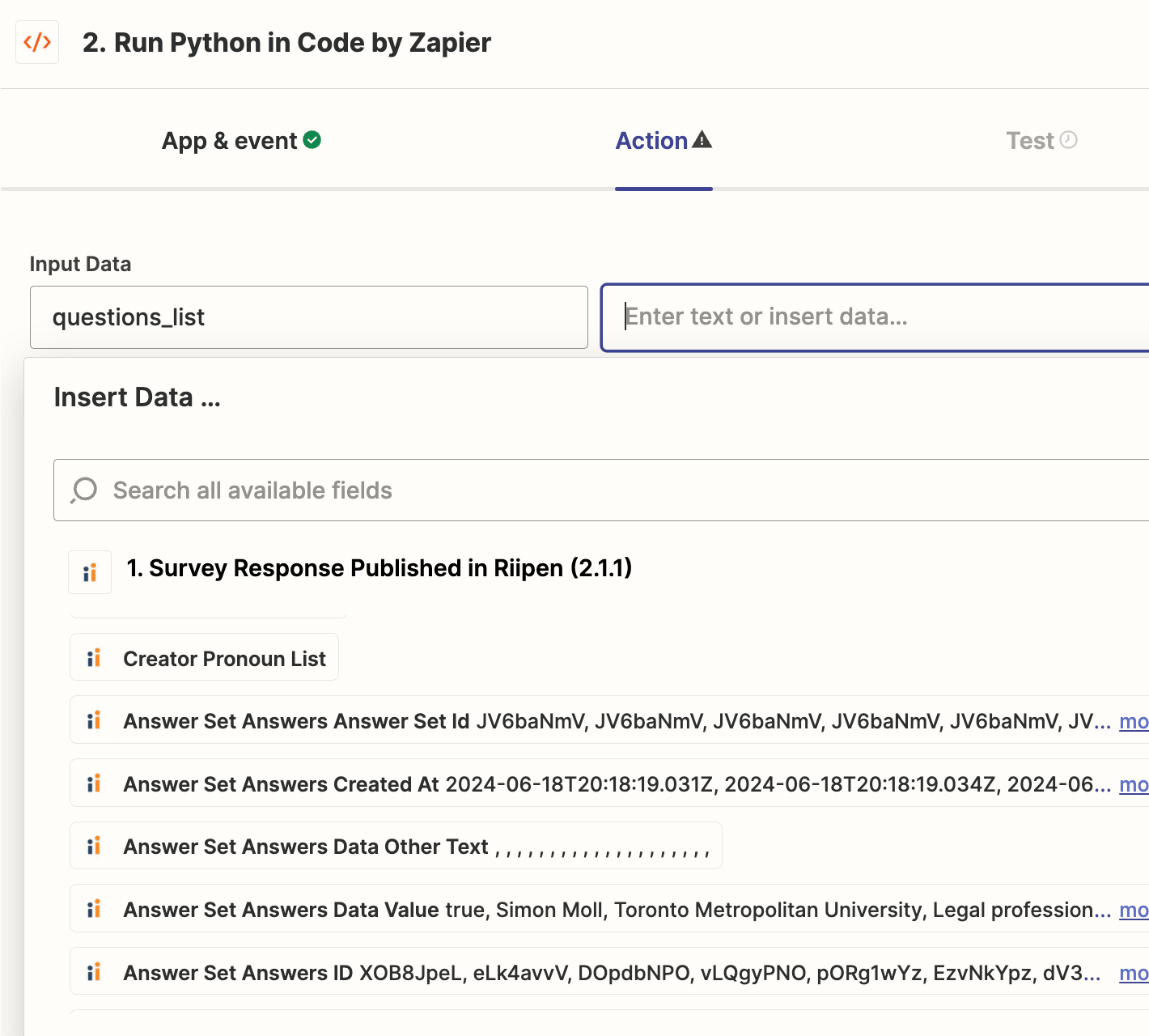
Task: Select the Action tab
Action: point(664,140)
